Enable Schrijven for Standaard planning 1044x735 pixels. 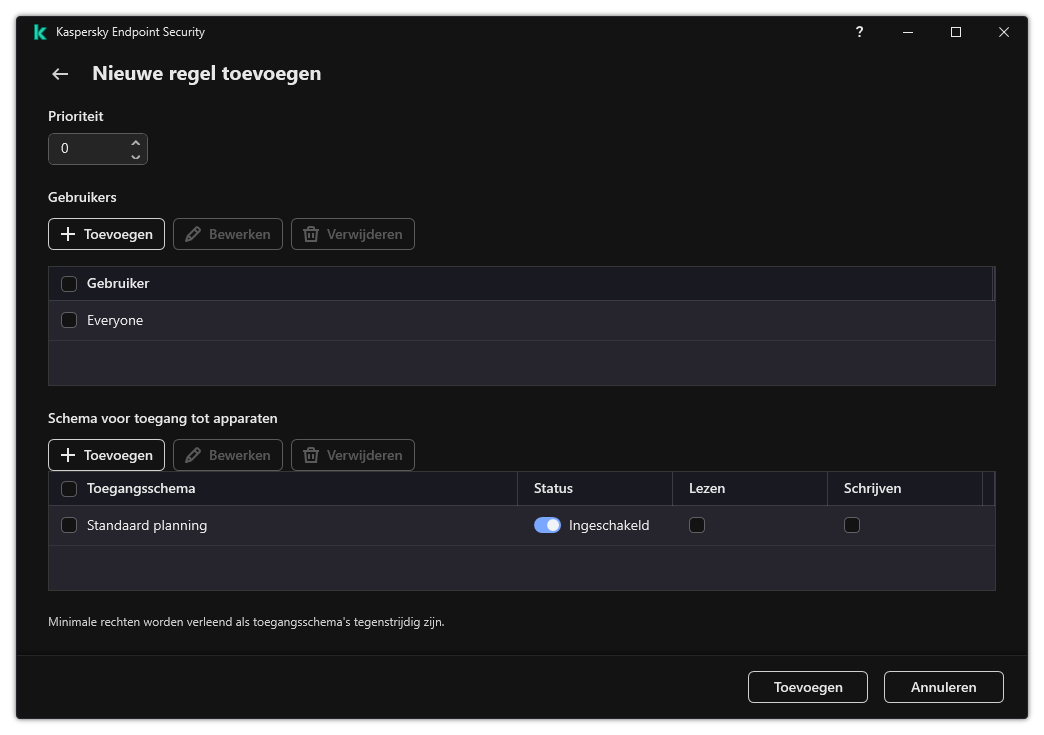(852, 525)
